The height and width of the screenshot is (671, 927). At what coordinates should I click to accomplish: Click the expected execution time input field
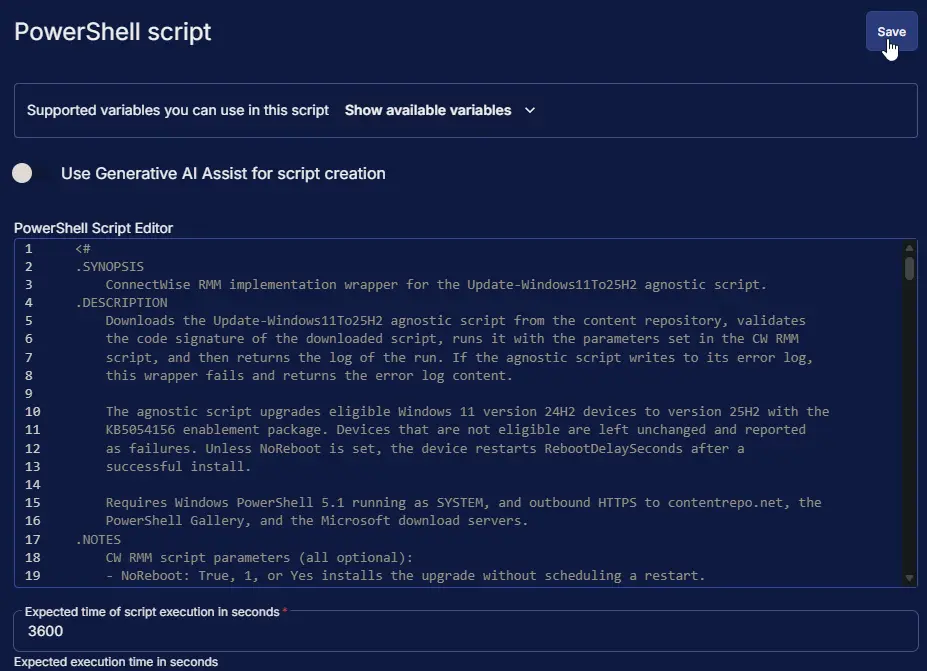pyautogui.click(x=465, y=631)
